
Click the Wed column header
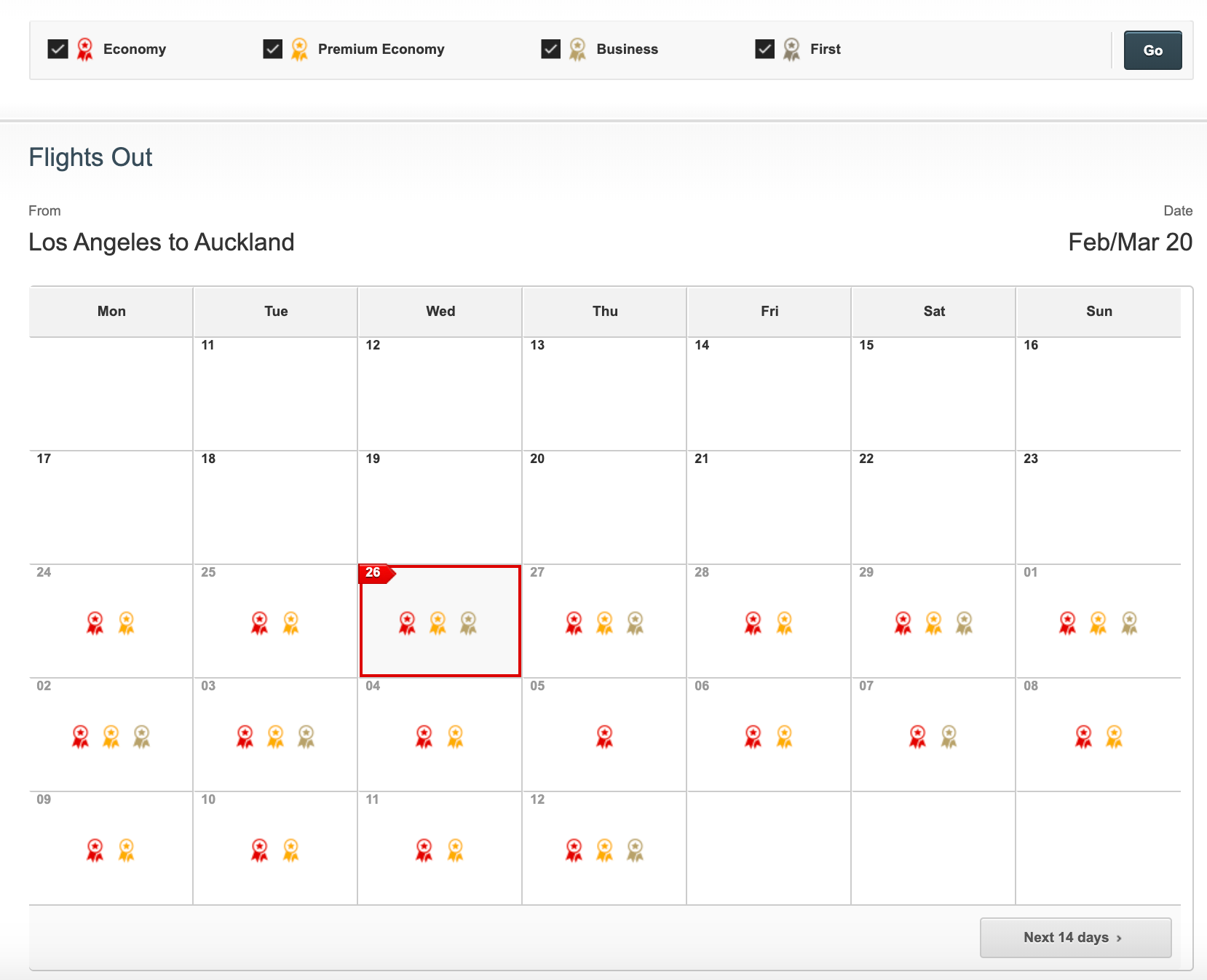(x=440, y=312)
